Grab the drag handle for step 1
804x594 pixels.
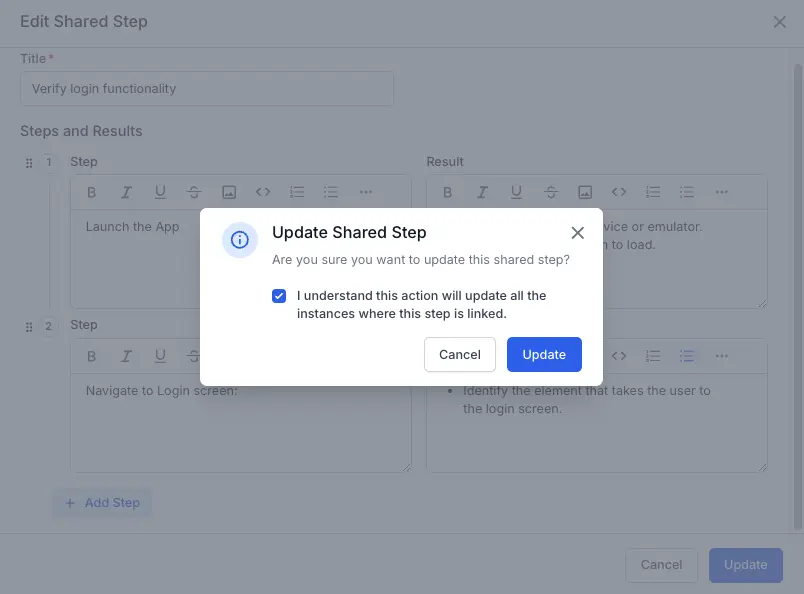[x=29, y=162]
